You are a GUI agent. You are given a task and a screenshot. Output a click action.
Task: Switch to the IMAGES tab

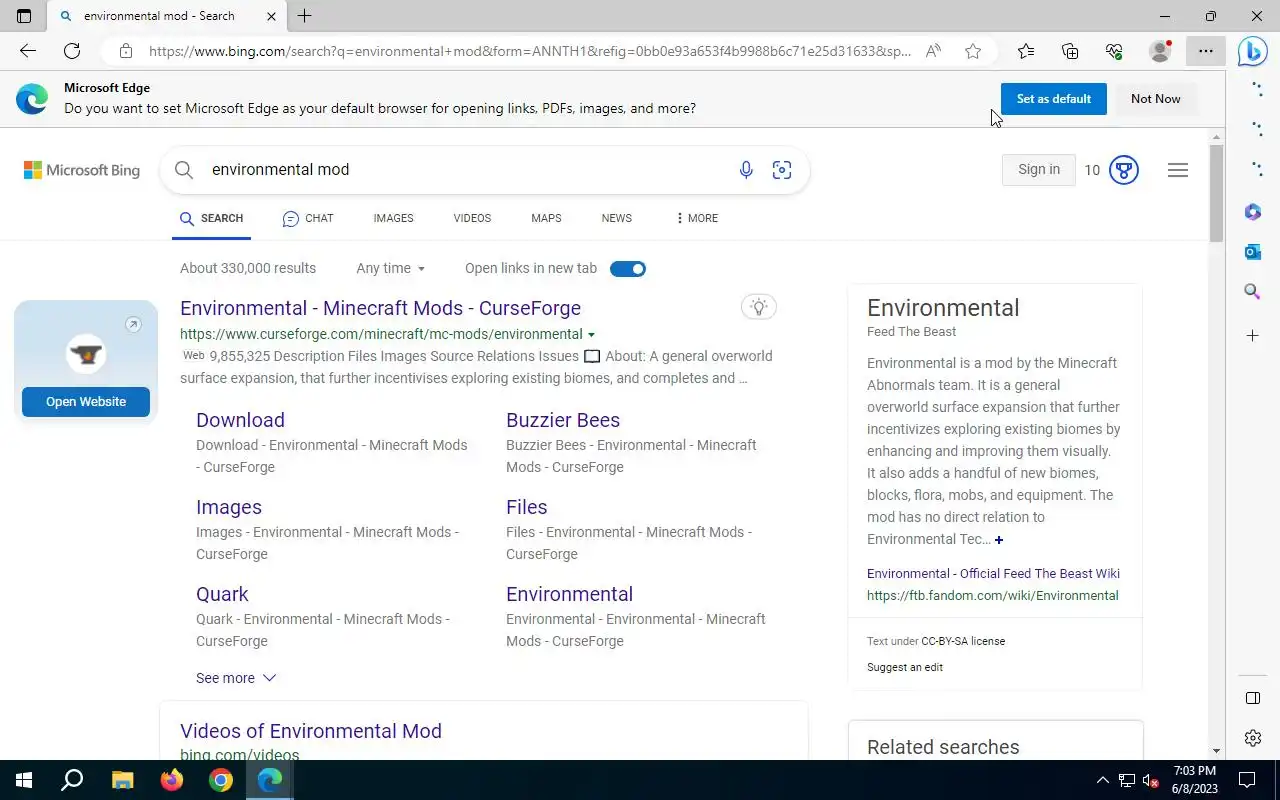393,218
